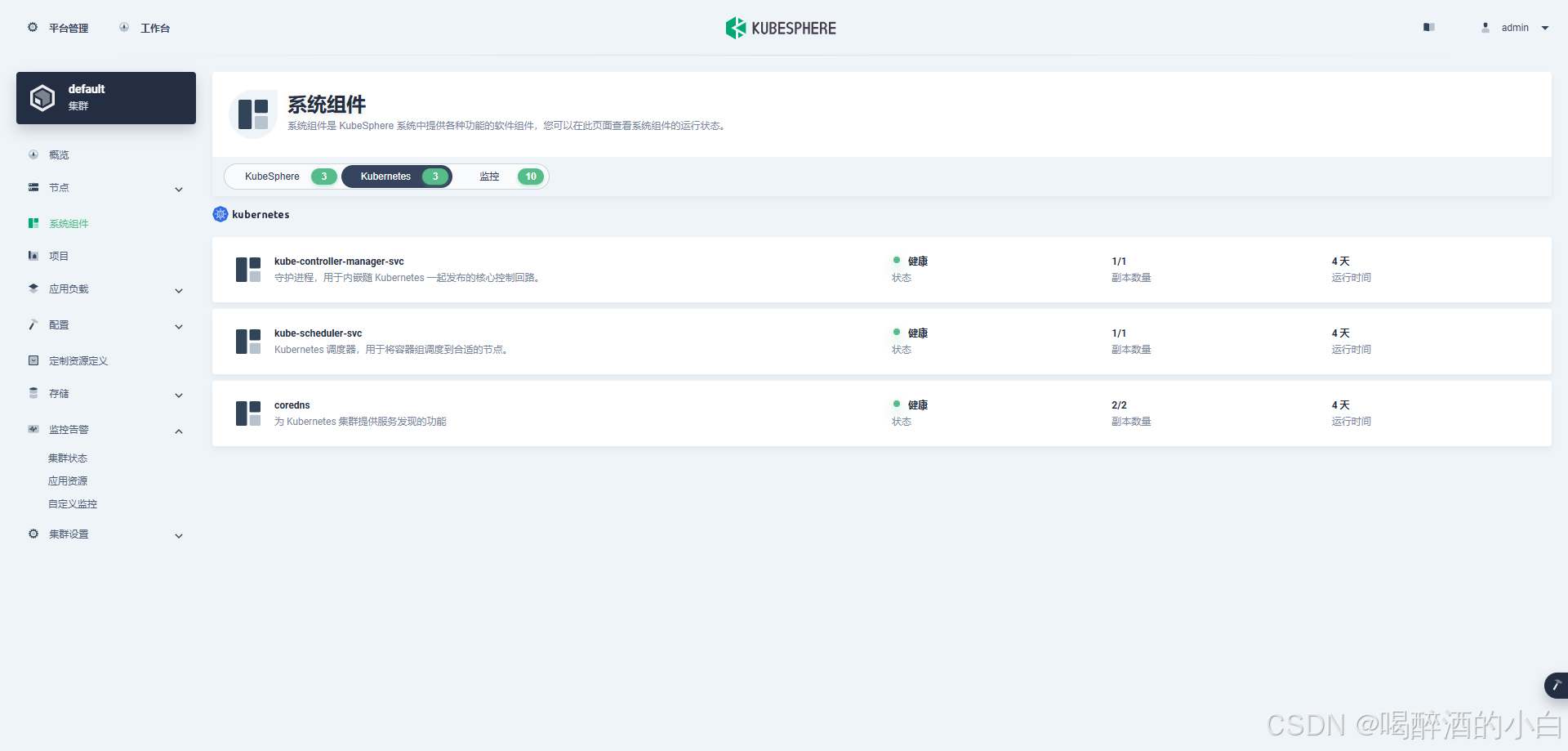The height and width of the screenshot is (751, 1568).
Task: Click the KubeSphere logo in header
Action: [781, 28]
